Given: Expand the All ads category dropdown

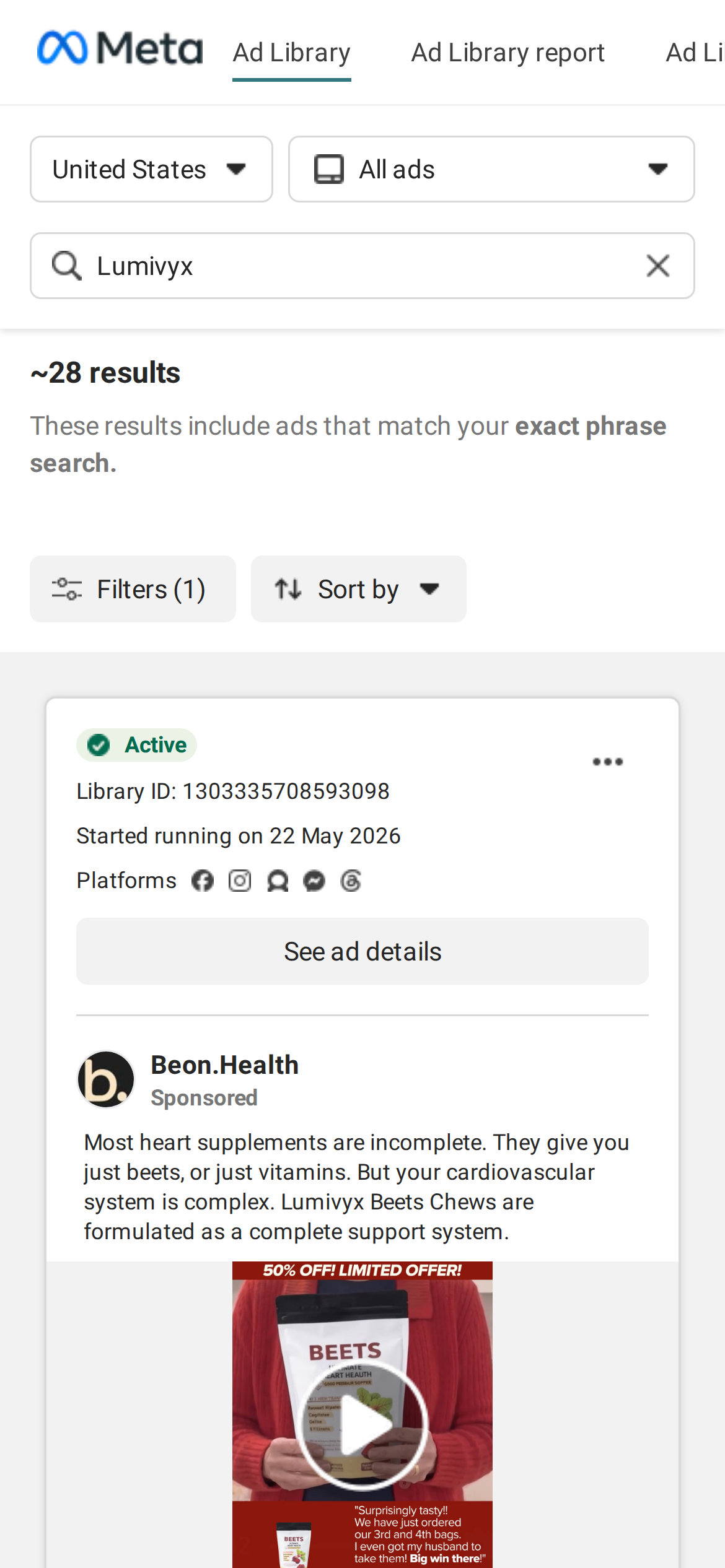Looking at the screenshot, I should (x=491, y=169).
